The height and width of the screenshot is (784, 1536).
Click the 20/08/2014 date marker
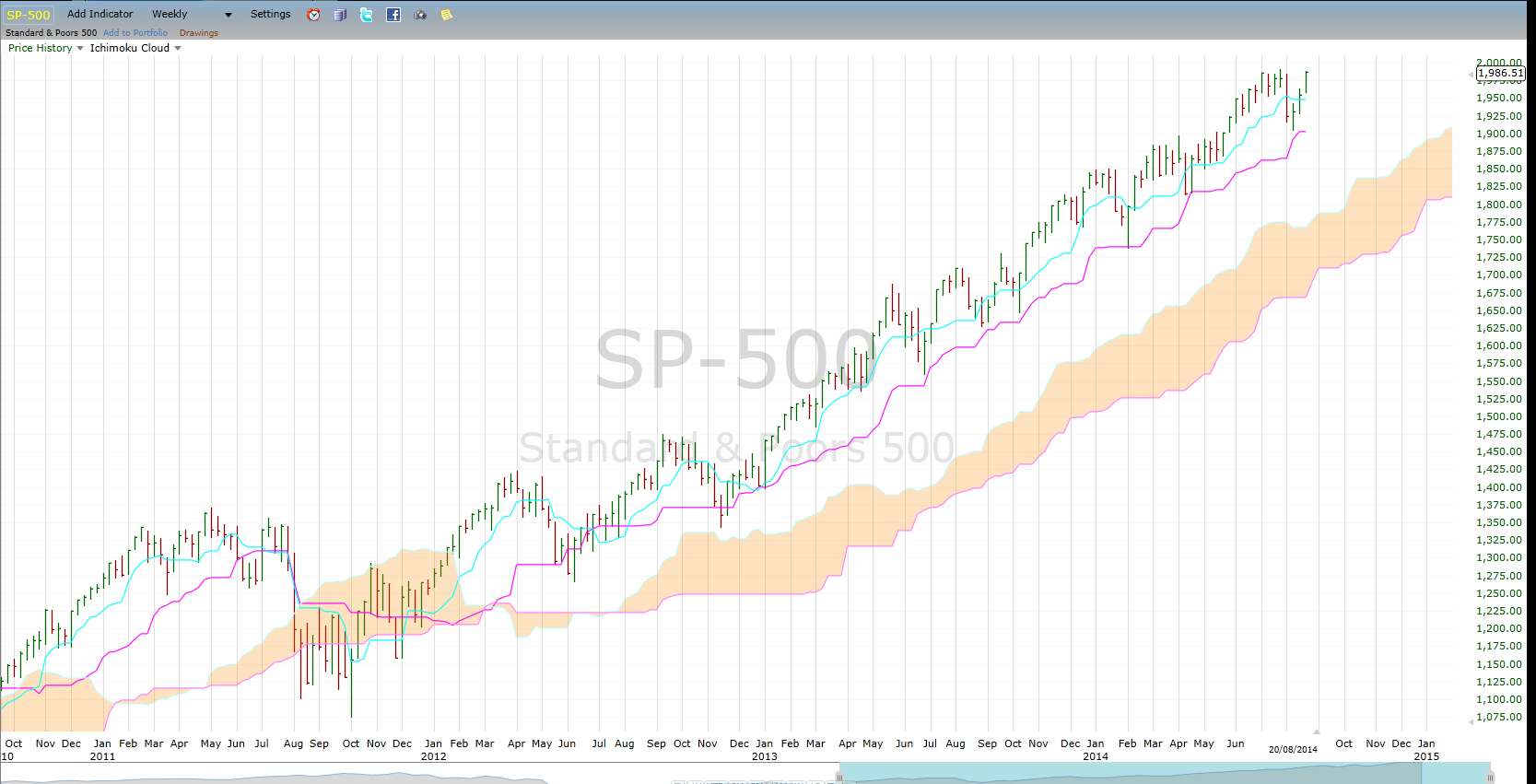[x=1293, y=749]
